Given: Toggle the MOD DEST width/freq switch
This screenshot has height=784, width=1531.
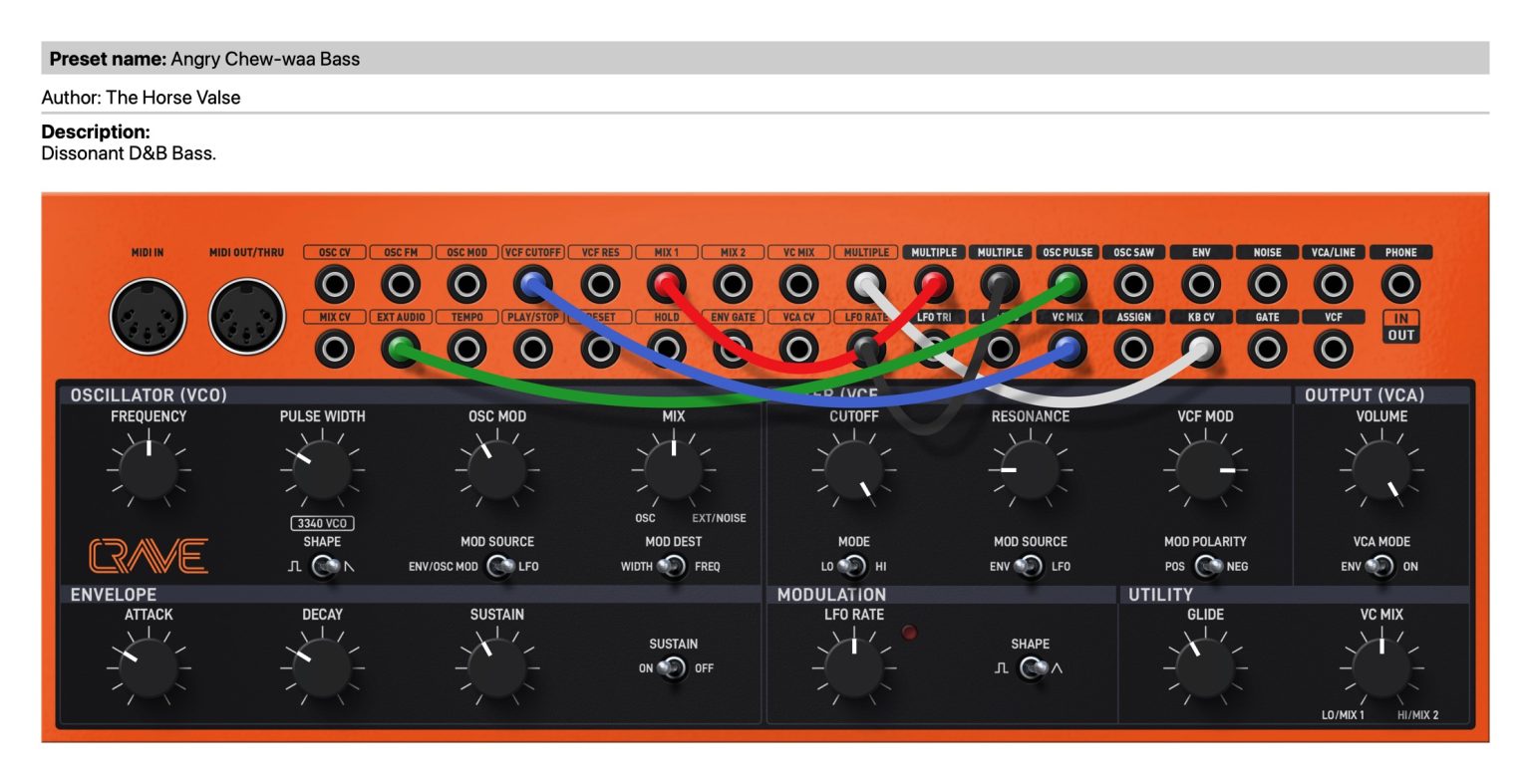Looking at the screenshot, I should coord(673,567).
